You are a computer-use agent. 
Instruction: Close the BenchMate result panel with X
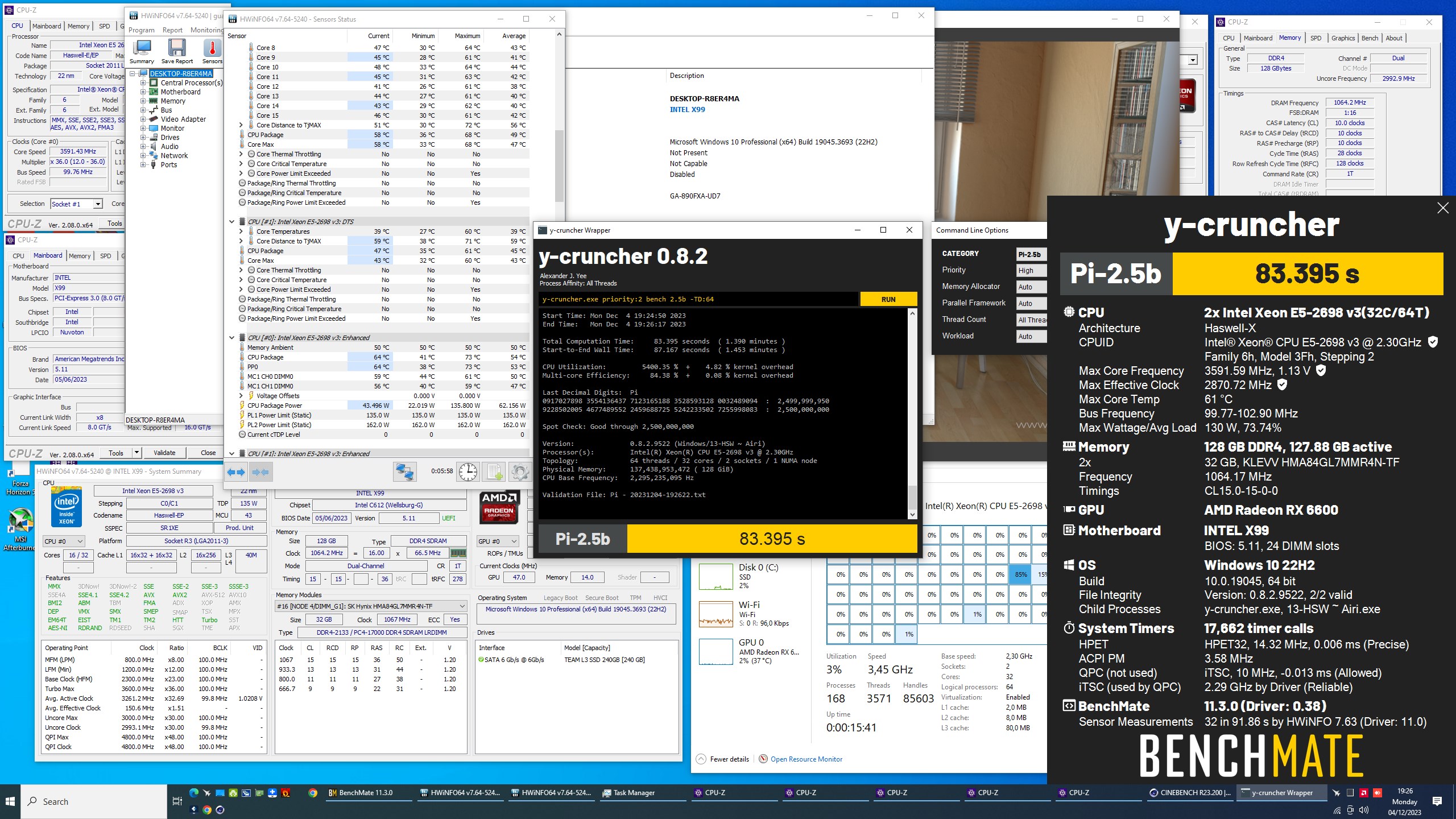click(x=1442, y=208)
